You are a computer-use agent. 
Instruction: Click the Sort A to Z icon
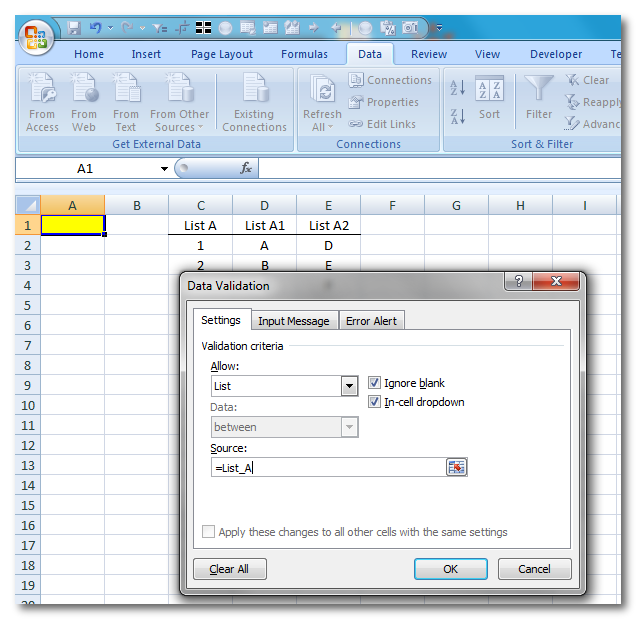[458, 89]
